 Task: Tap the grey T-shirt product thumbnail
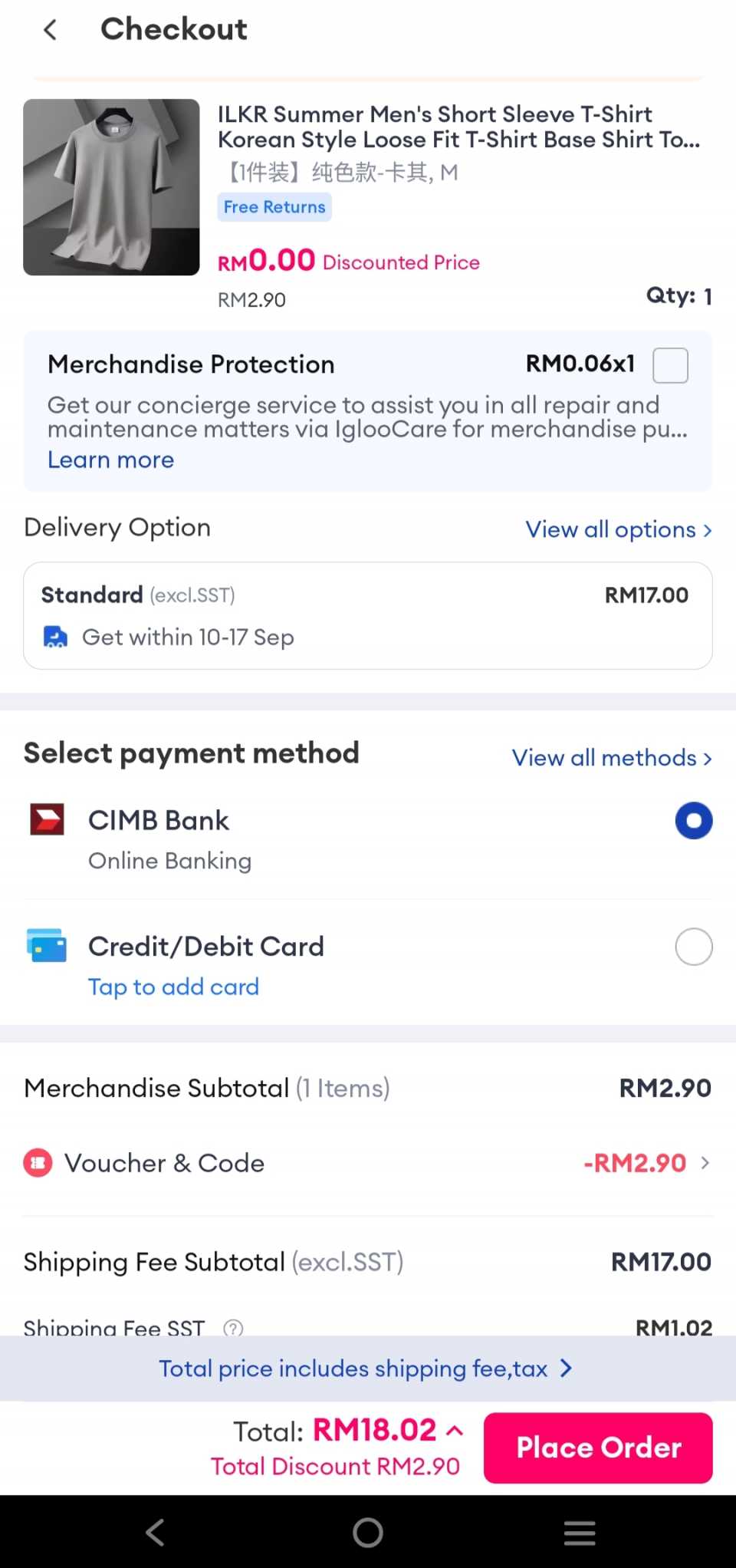click(x=111, y=187)
